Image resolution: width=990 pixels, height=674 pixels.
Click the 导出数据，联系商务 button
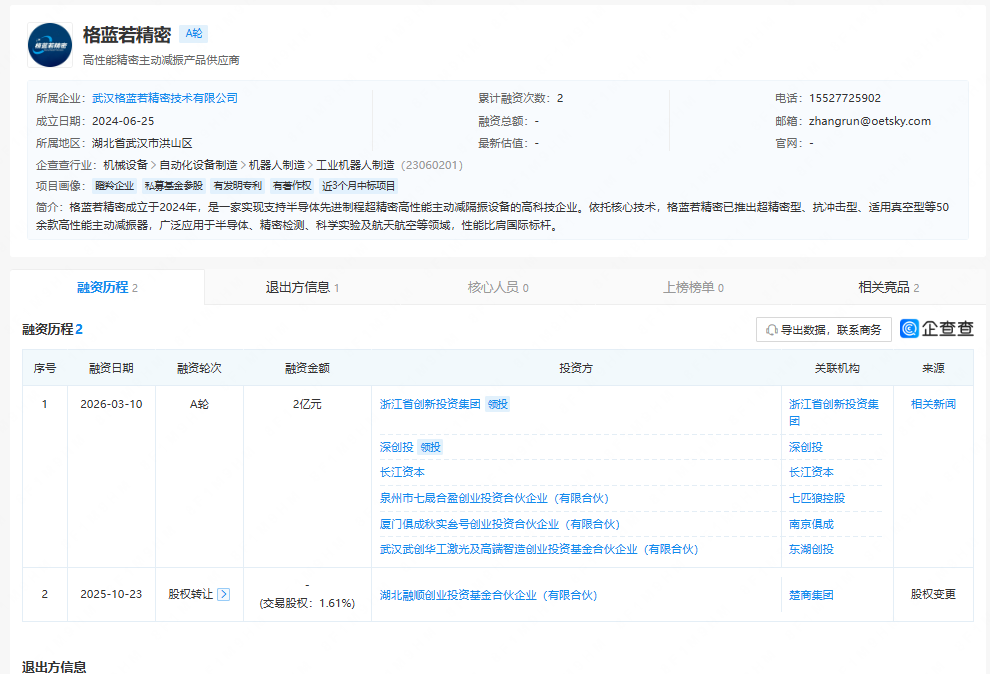(823, 330)
